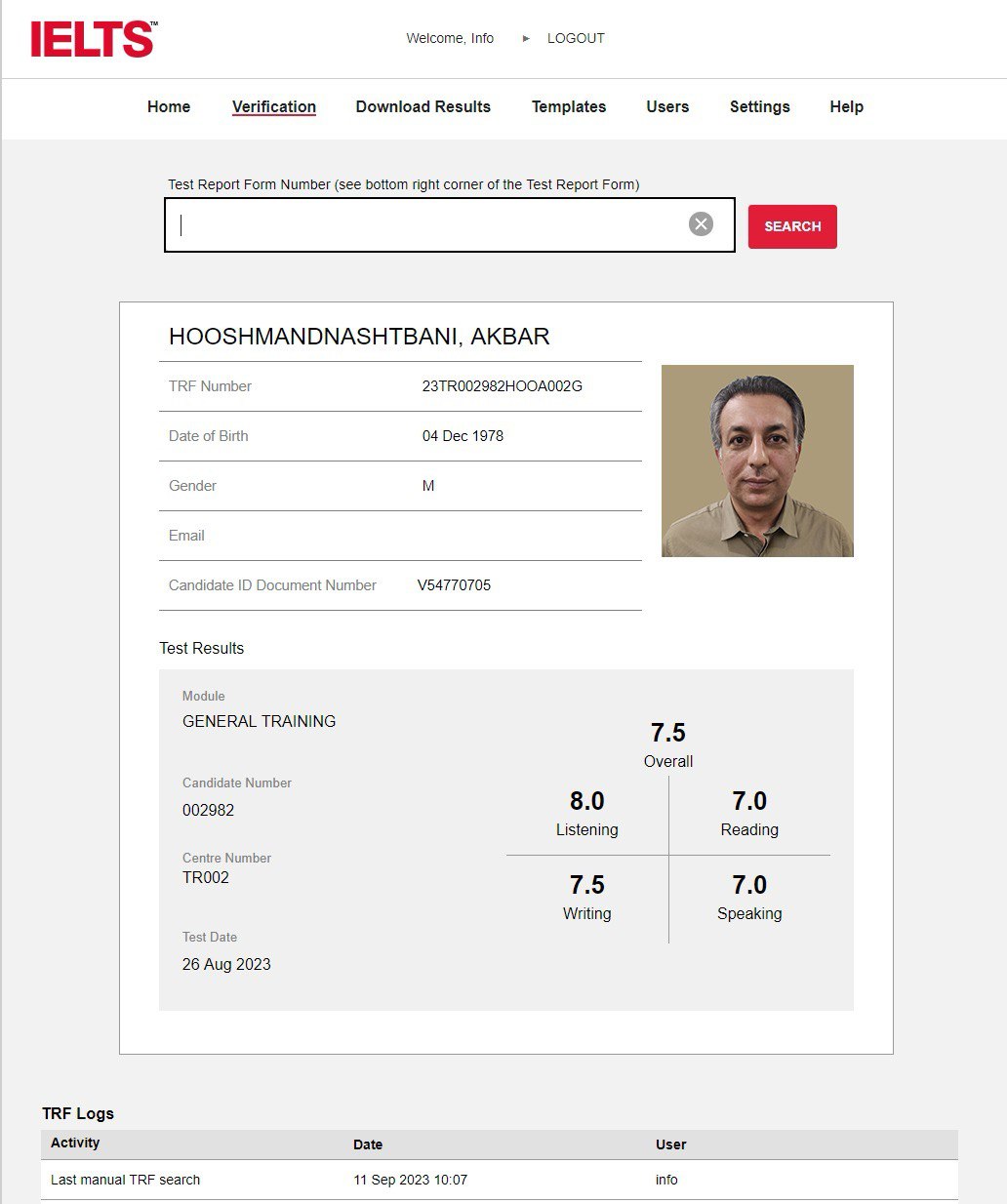Click the Date column header in TRF Logs
Image resolution: width=1007 pixels, height=1204 pixels.
(x=368, y=1144)
